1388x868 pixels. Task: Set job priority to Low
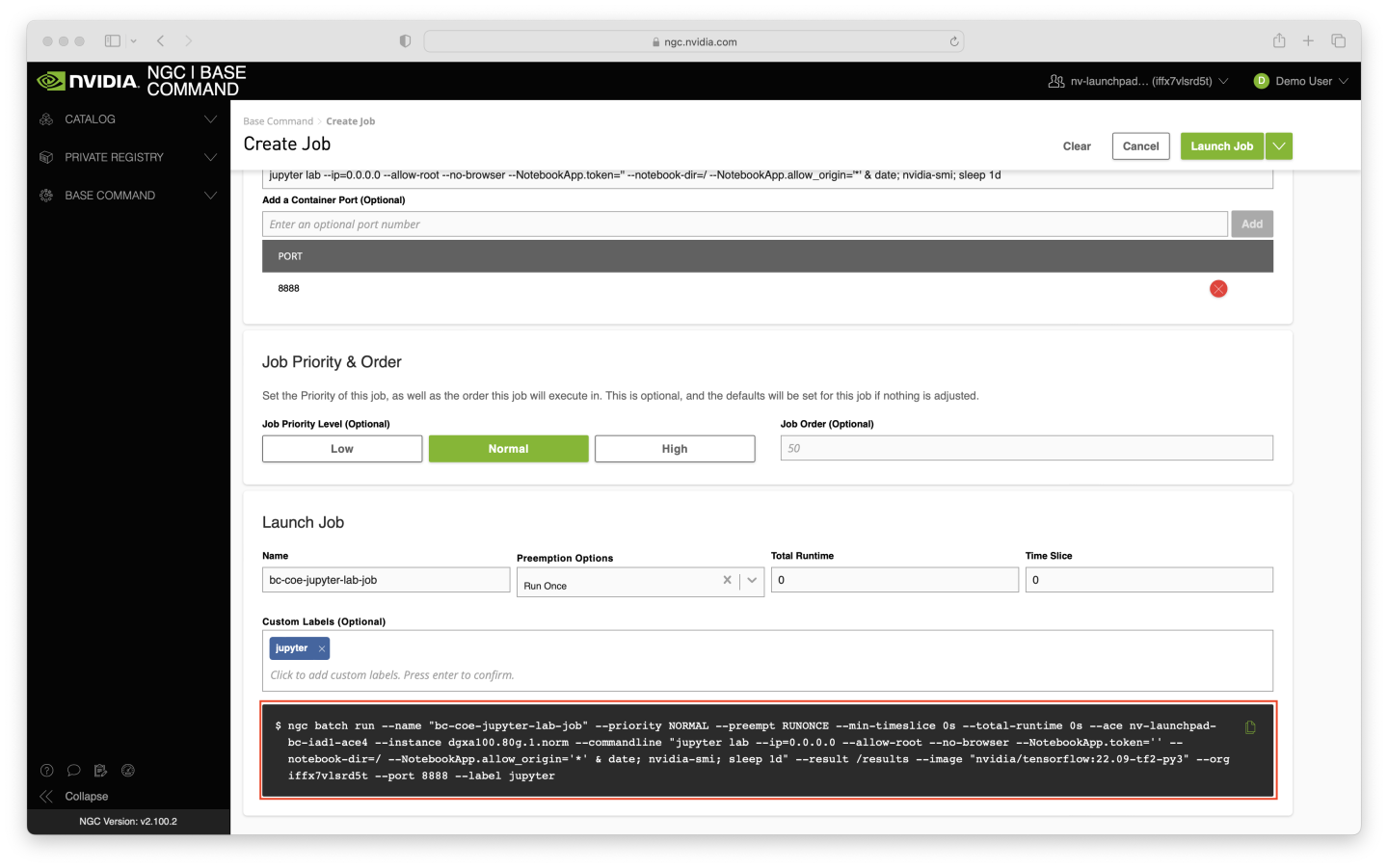pos(342,449)
